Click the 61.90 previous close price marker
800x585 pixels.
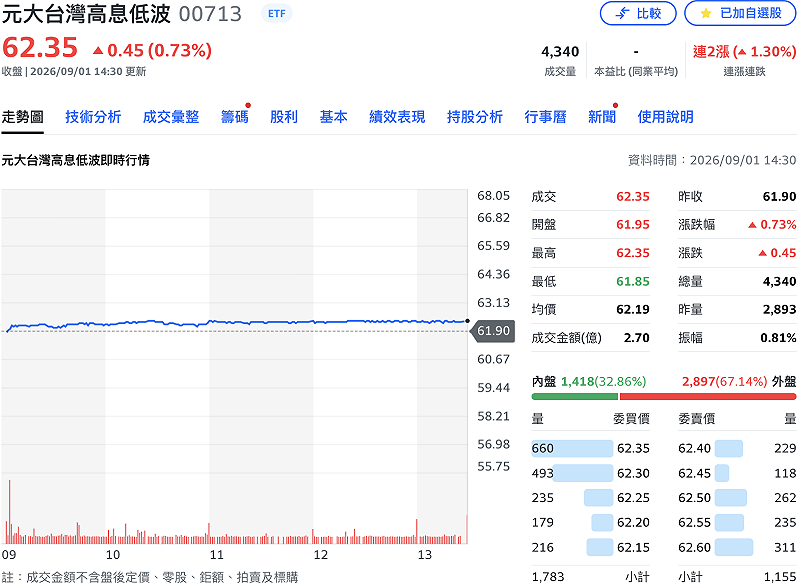pos(492,331)
